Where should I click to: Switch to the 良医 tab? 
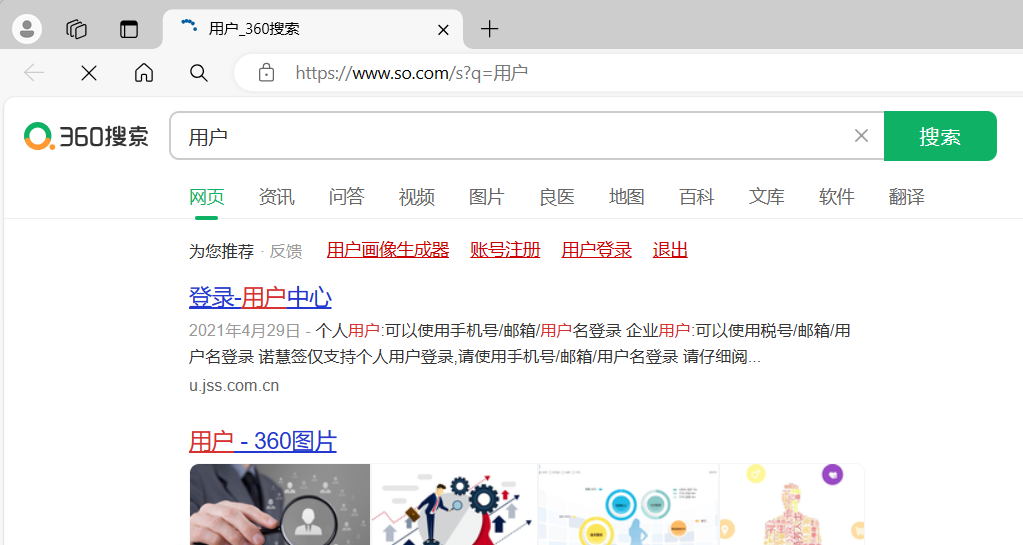point(557,196)
